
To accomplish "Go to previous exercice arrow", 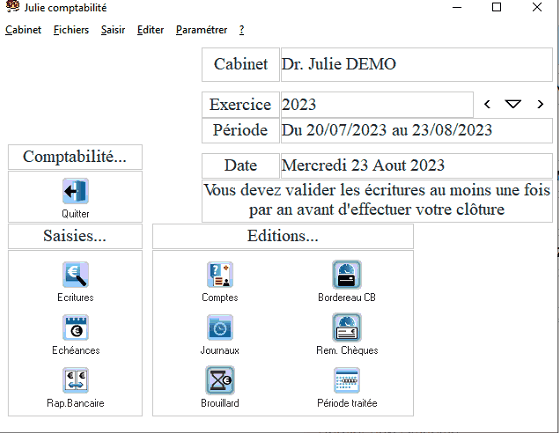I will click(x=487, y=104).
